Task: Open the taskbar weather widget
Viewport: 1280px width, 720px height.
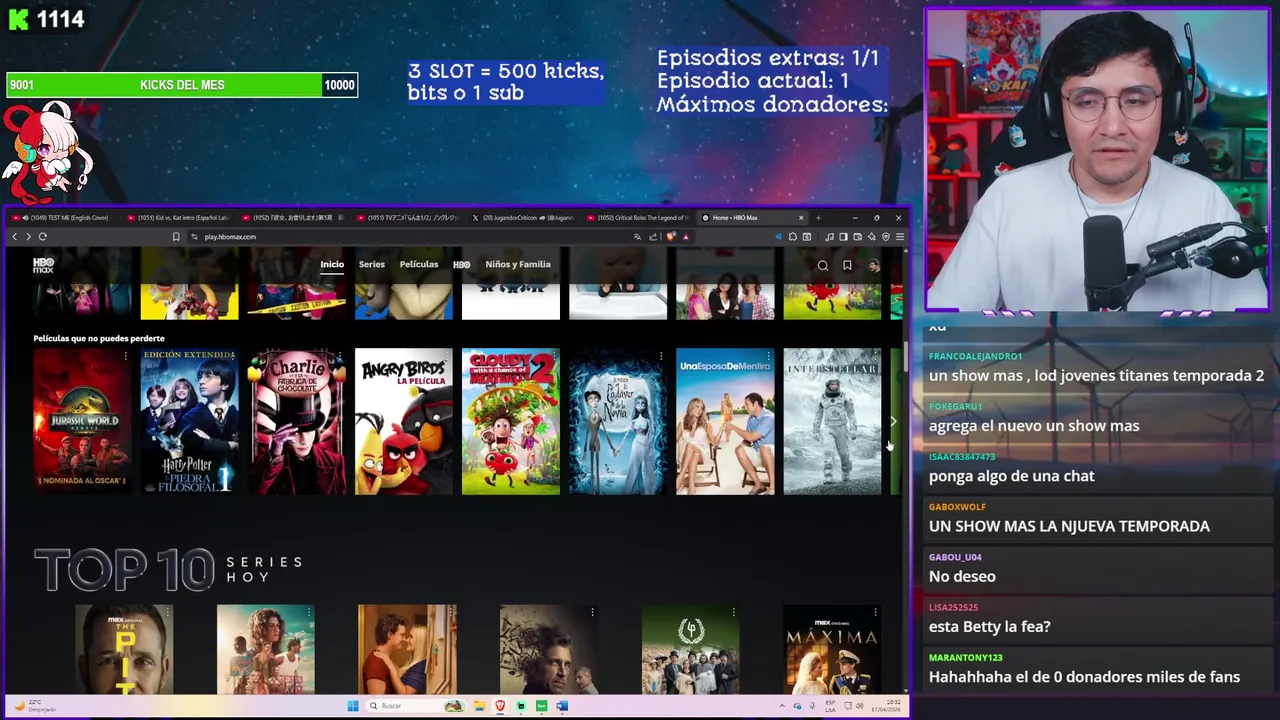Action: coord(35,706)
